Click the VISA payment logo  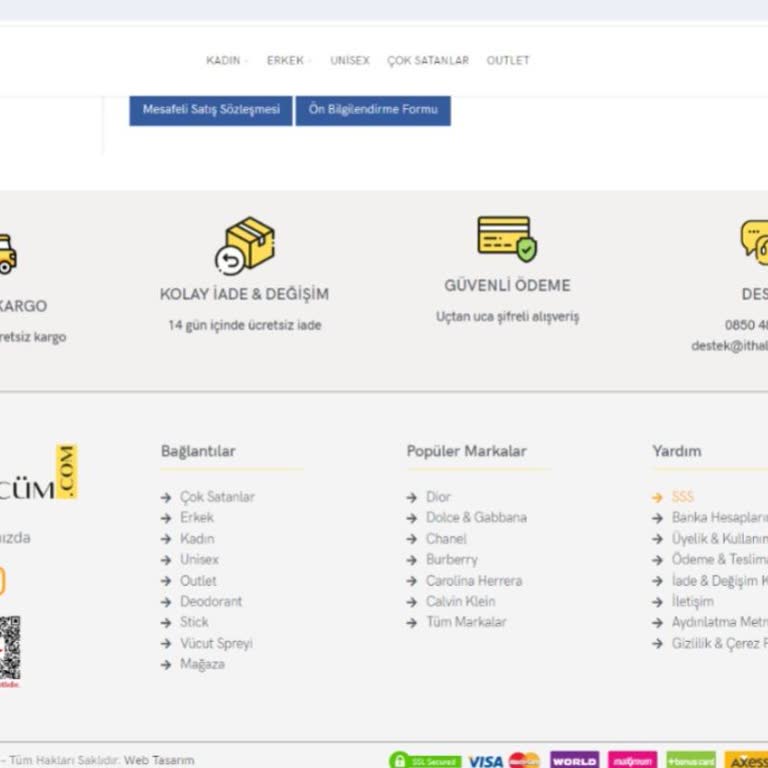pos(485,761)
